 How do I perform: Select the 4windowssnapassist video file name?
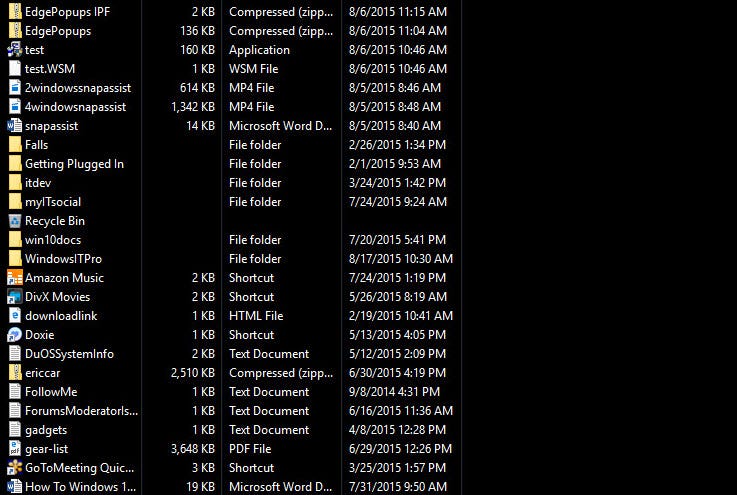(x=75, y=107)
